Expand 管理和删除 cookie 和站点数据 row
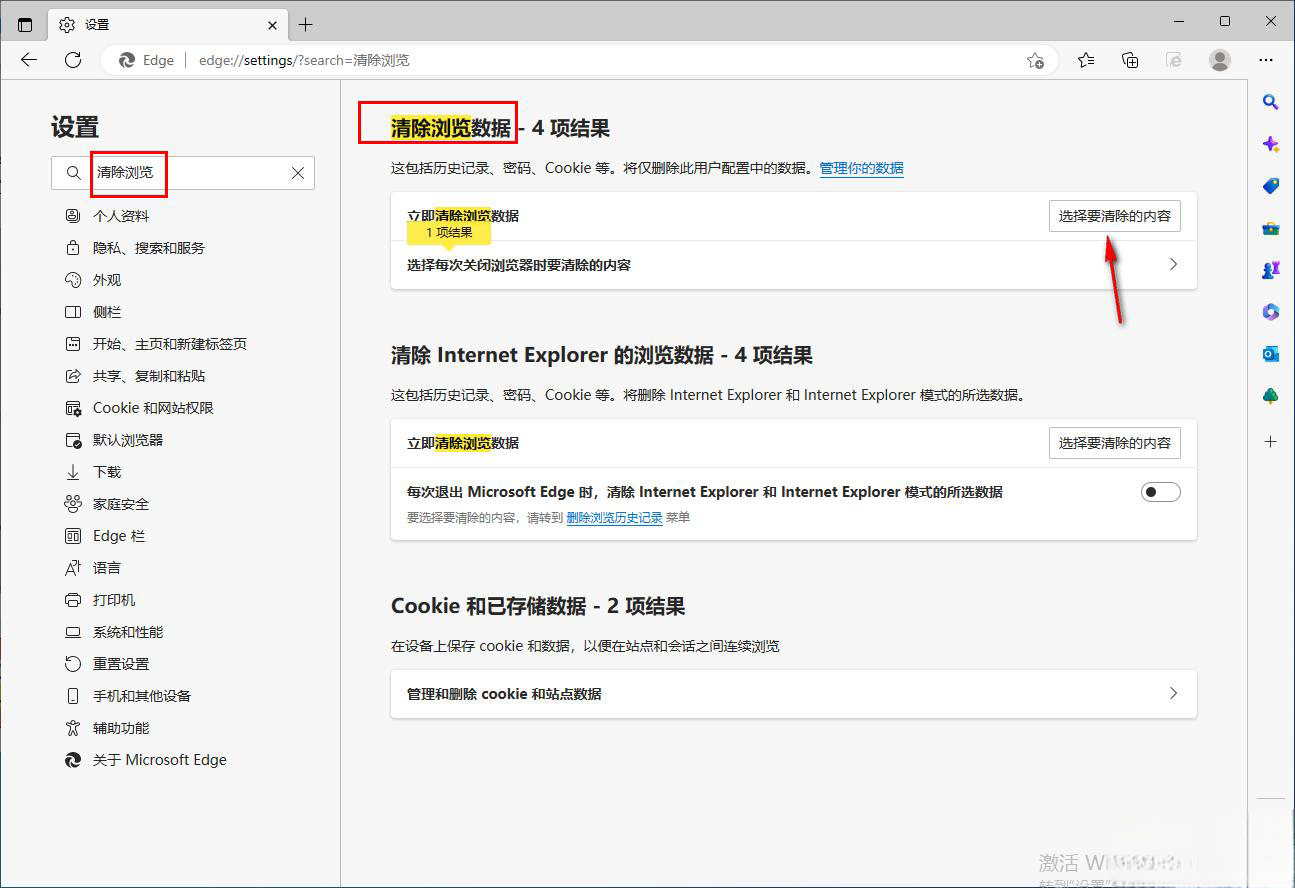 794,694
